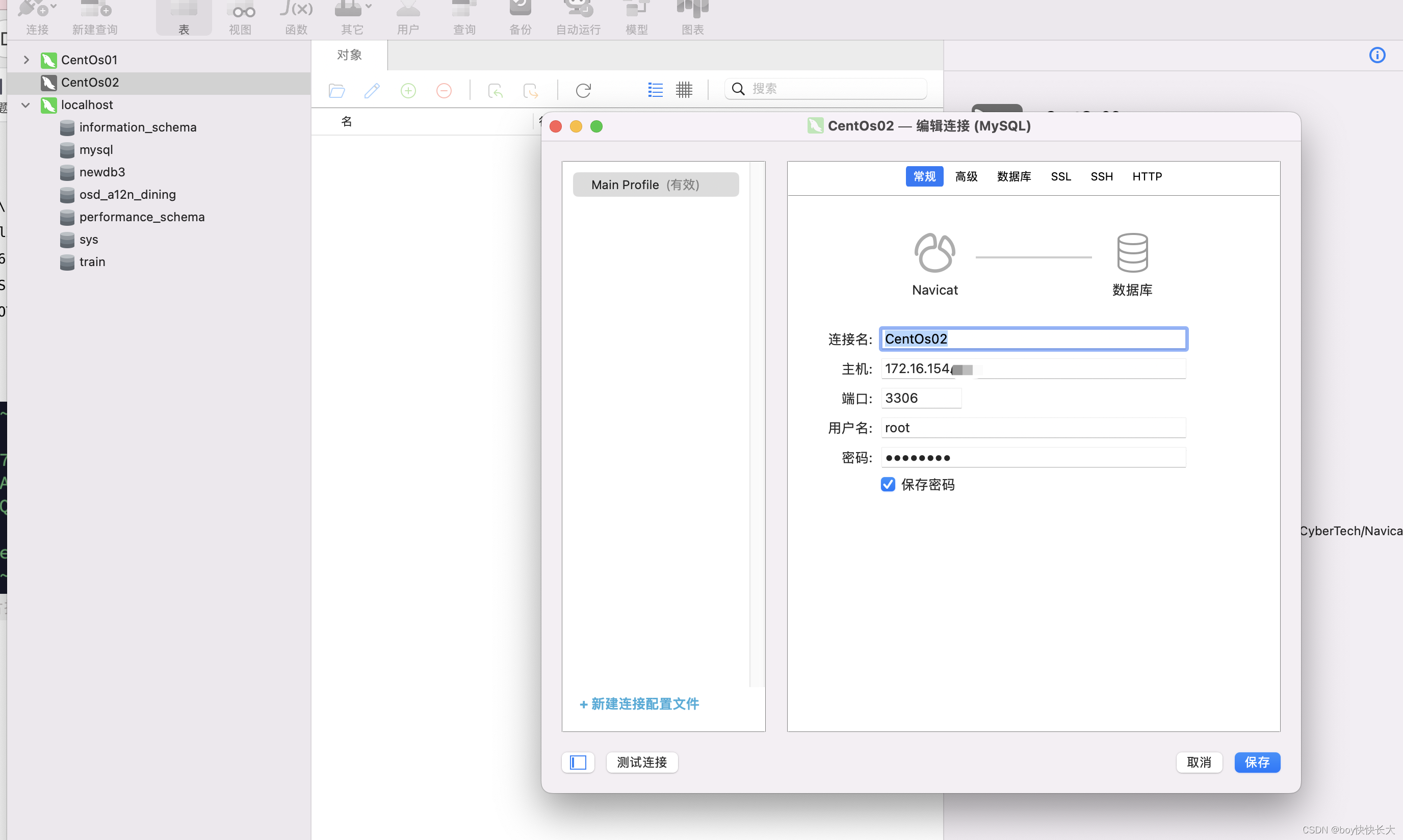Click the 测试连接 button
Screen dimensions: 1403x840
[642, 763]
